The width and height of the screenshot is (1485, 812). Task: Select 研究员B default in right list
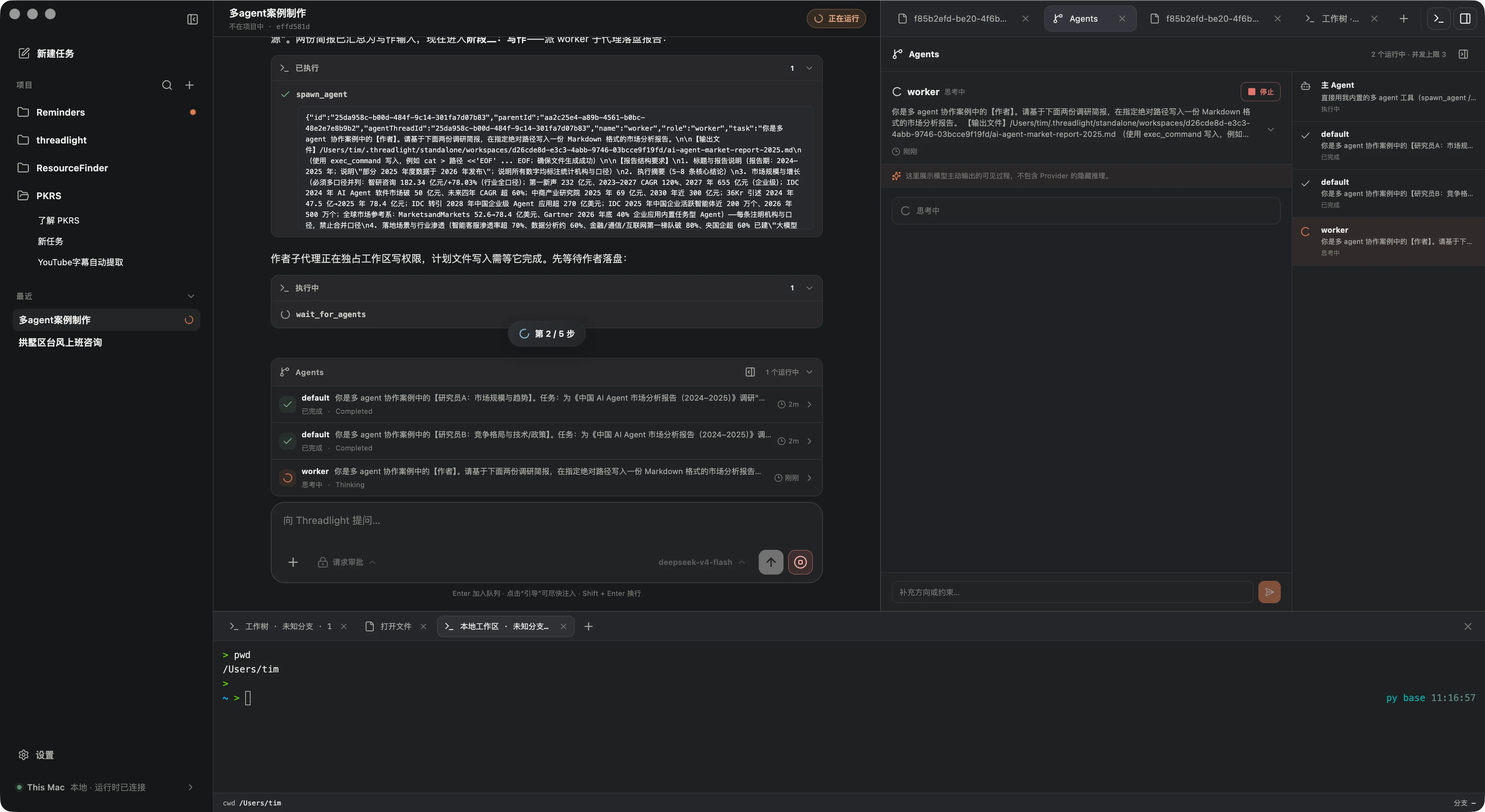[x=1388, y=193]
